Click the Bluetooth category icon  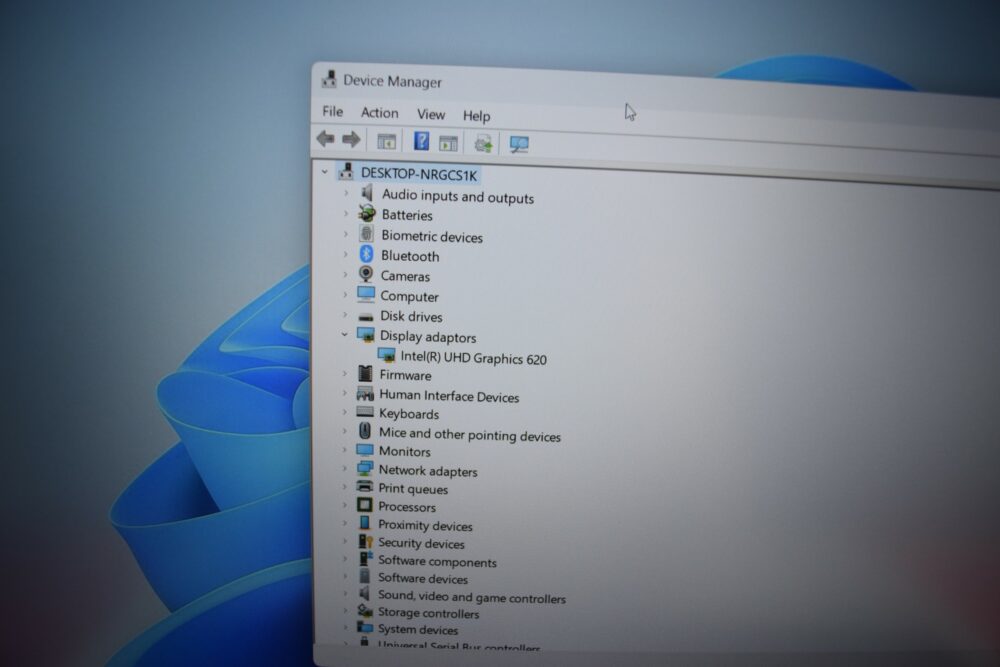click(366, 254)
